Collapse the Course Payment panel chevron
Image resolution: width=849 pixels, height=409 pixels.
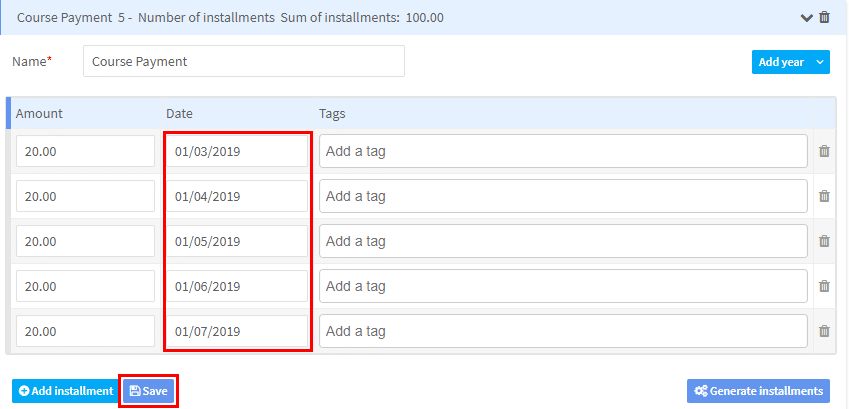point(807,18)
